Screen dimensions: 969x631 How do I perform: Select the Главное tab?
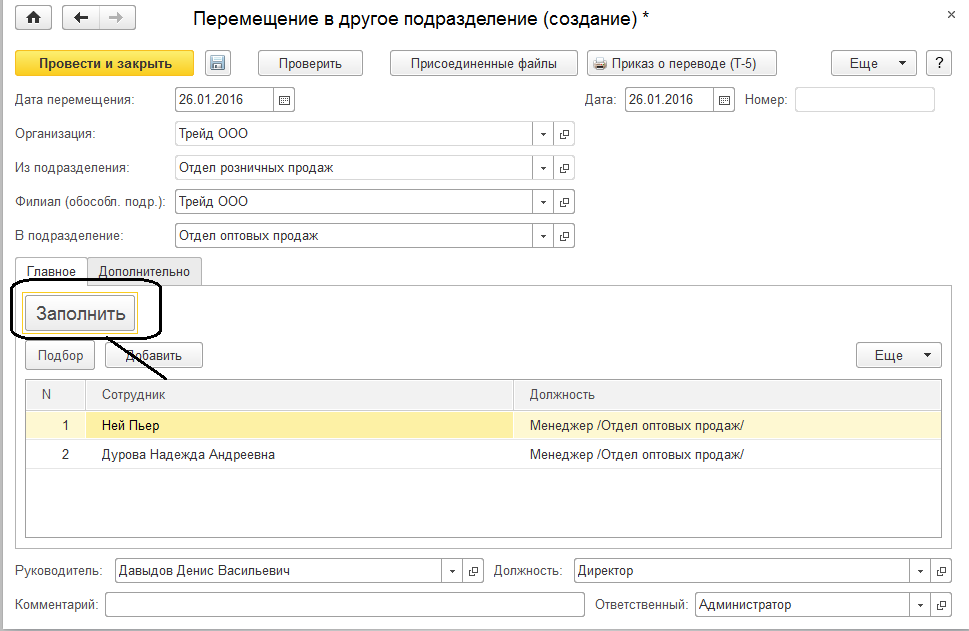point(52,271)
